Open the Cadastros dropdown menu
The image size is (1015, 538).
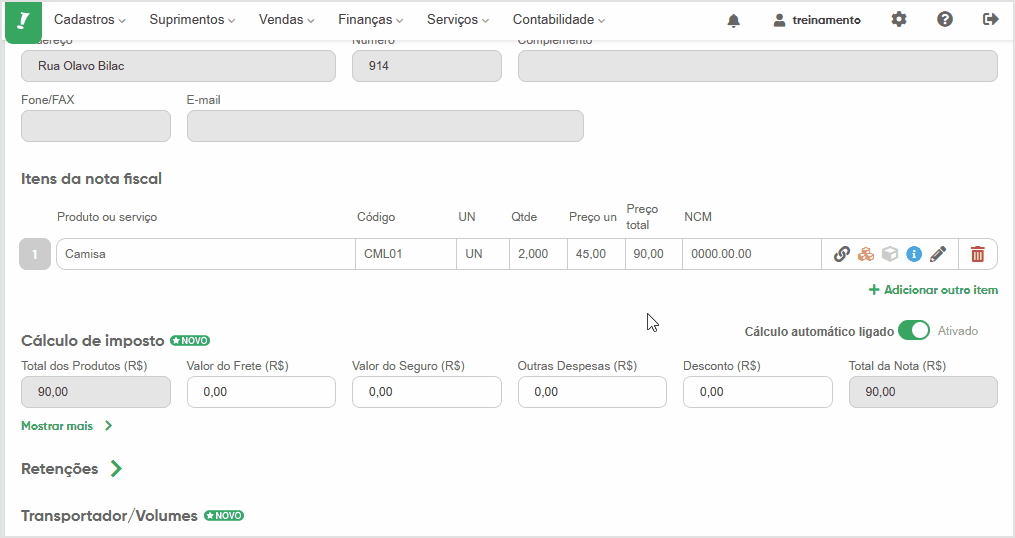(89, 19)
